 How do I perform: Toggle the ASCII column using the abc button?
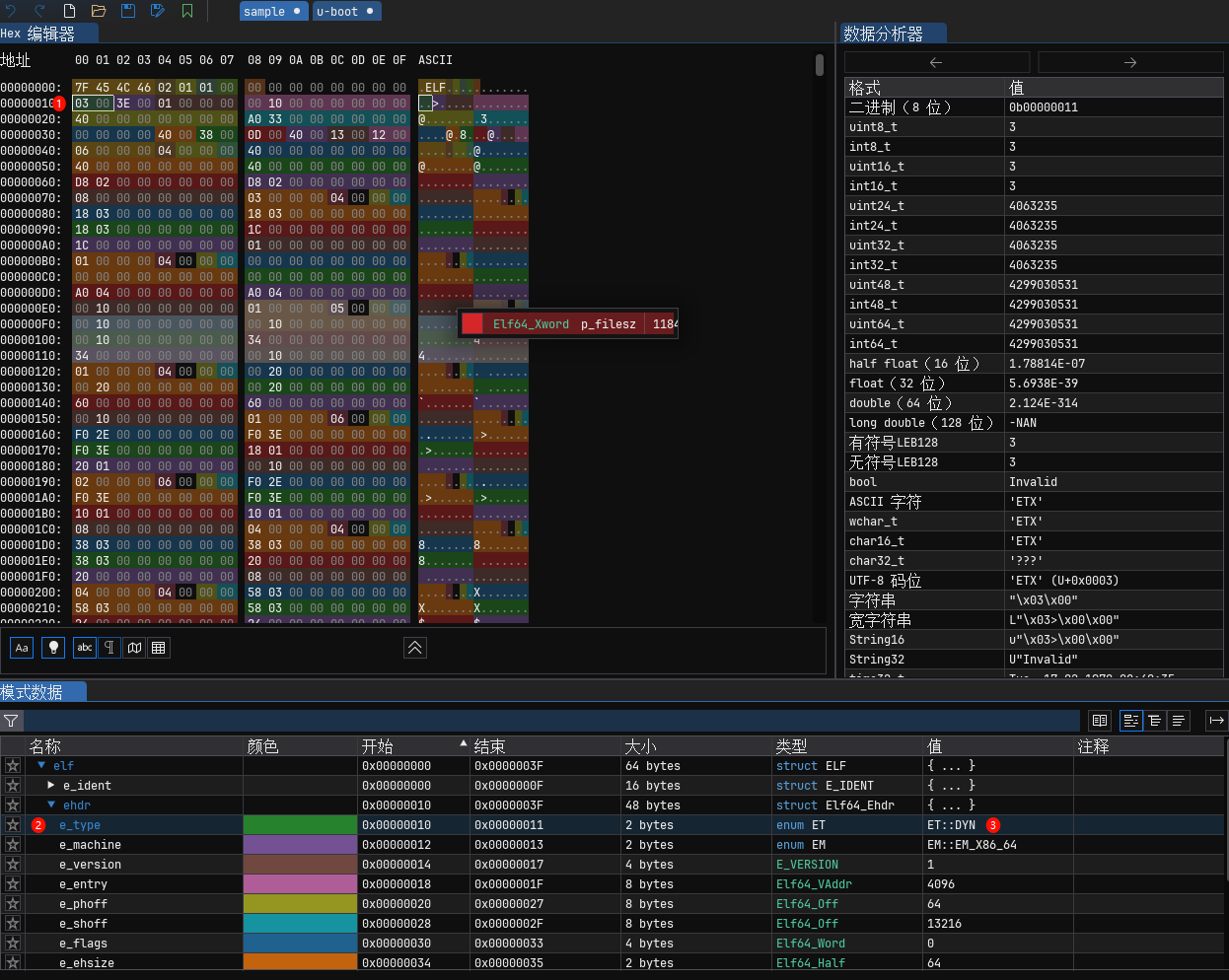(x=85, y=648)
